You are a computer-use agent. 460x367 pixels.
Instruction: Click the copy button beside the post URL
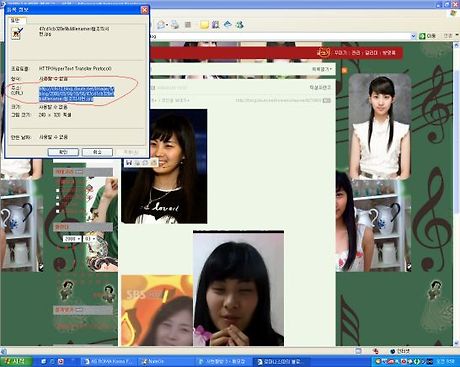click(327, 100)
